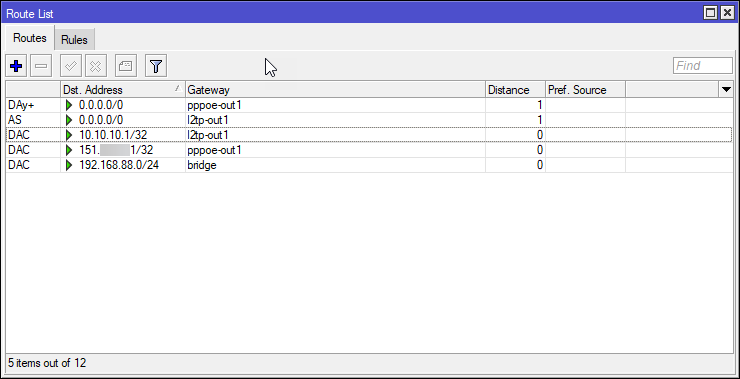Screen dimensions: 740x379
Task: Select the 192.168.88.0/24 destination address
Action: click(x=118, y=165)
